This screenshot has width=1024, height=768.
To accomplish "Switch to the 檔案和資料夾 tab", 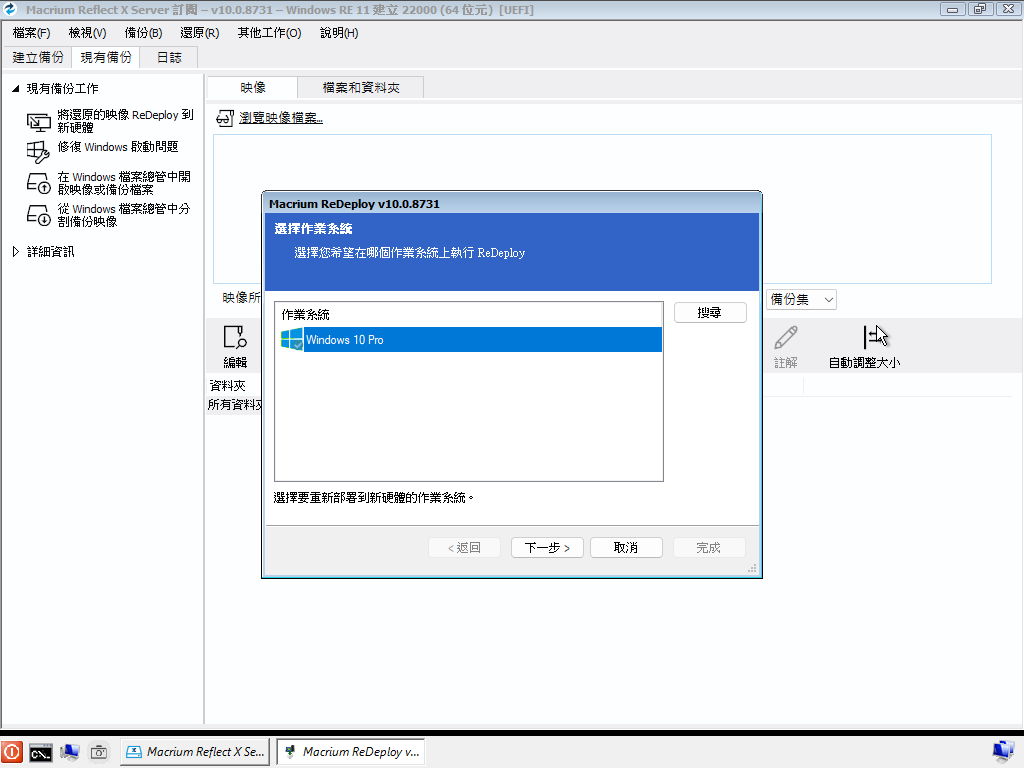I will pos(361,88).
